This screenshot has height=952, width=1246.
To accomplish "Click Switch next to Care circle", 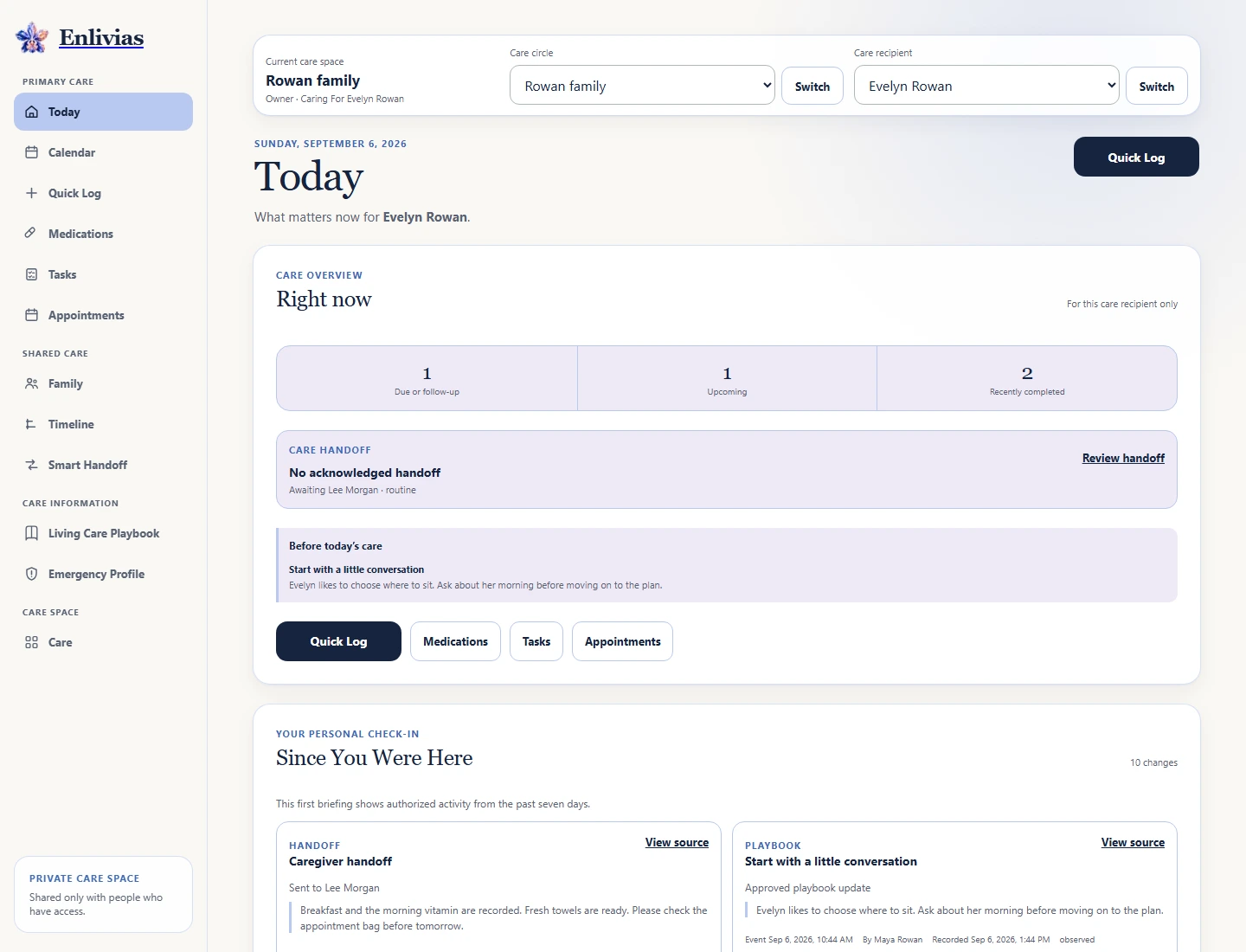I will (812, 86).
